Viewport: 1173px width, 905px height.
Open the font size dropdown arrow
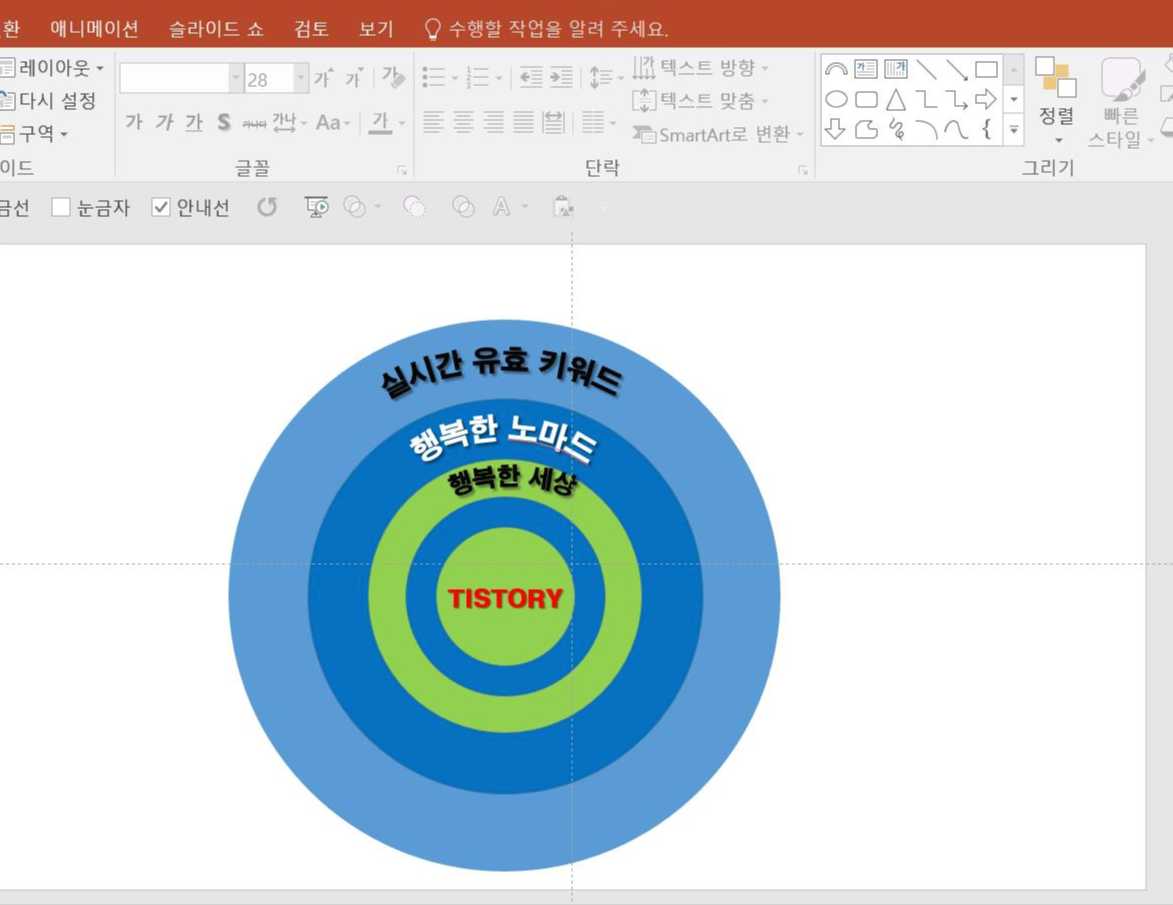tap(301, 78)
